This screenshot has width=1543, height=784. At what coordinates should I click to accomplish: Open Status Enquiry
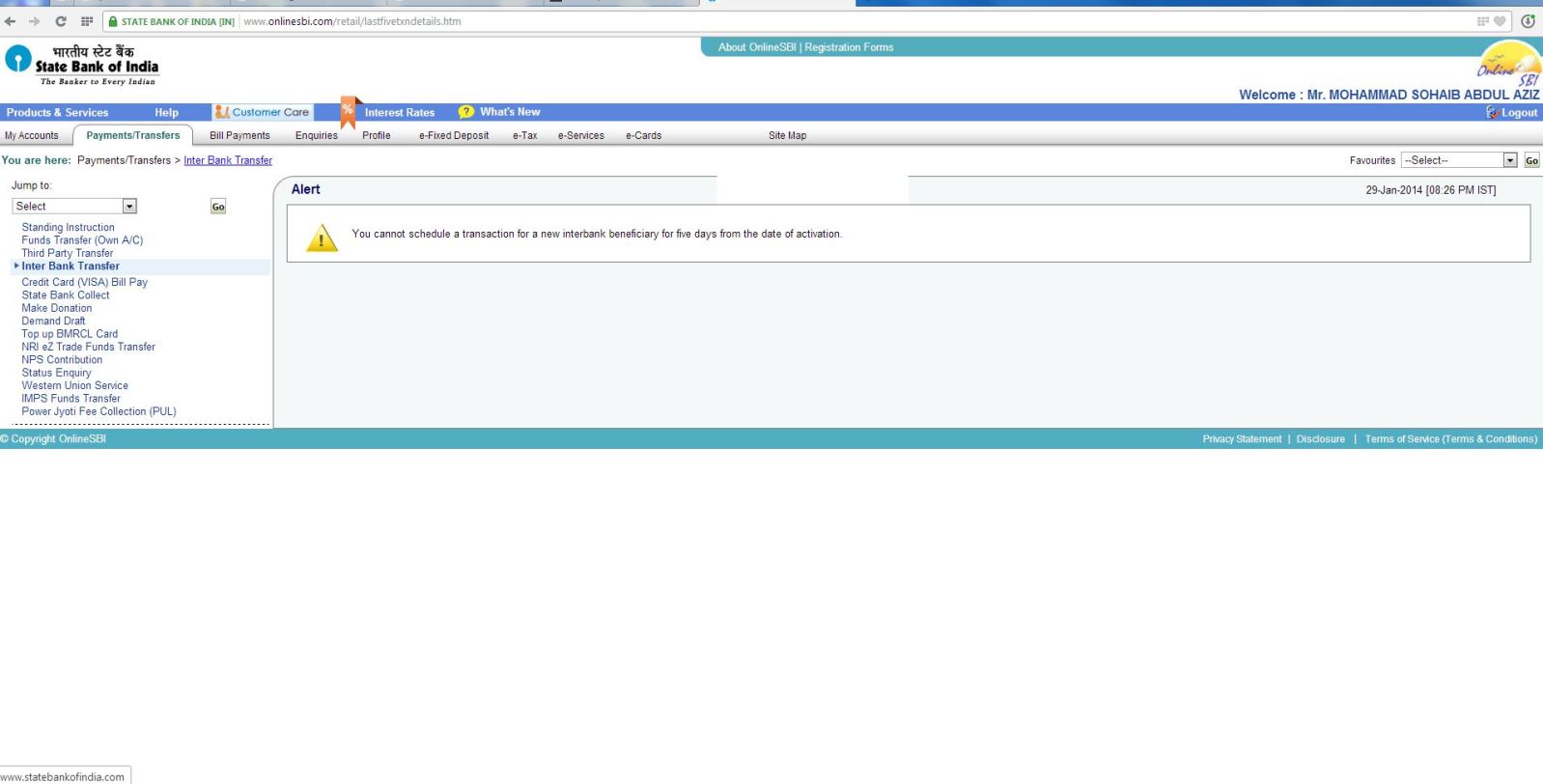[x=56, y=373]
